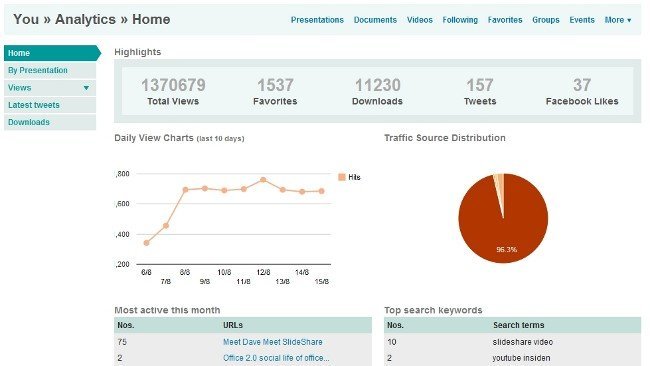Screen dimensions: 650x366
Task: Click the Hits legend color swatch
Action: [342, 177]
